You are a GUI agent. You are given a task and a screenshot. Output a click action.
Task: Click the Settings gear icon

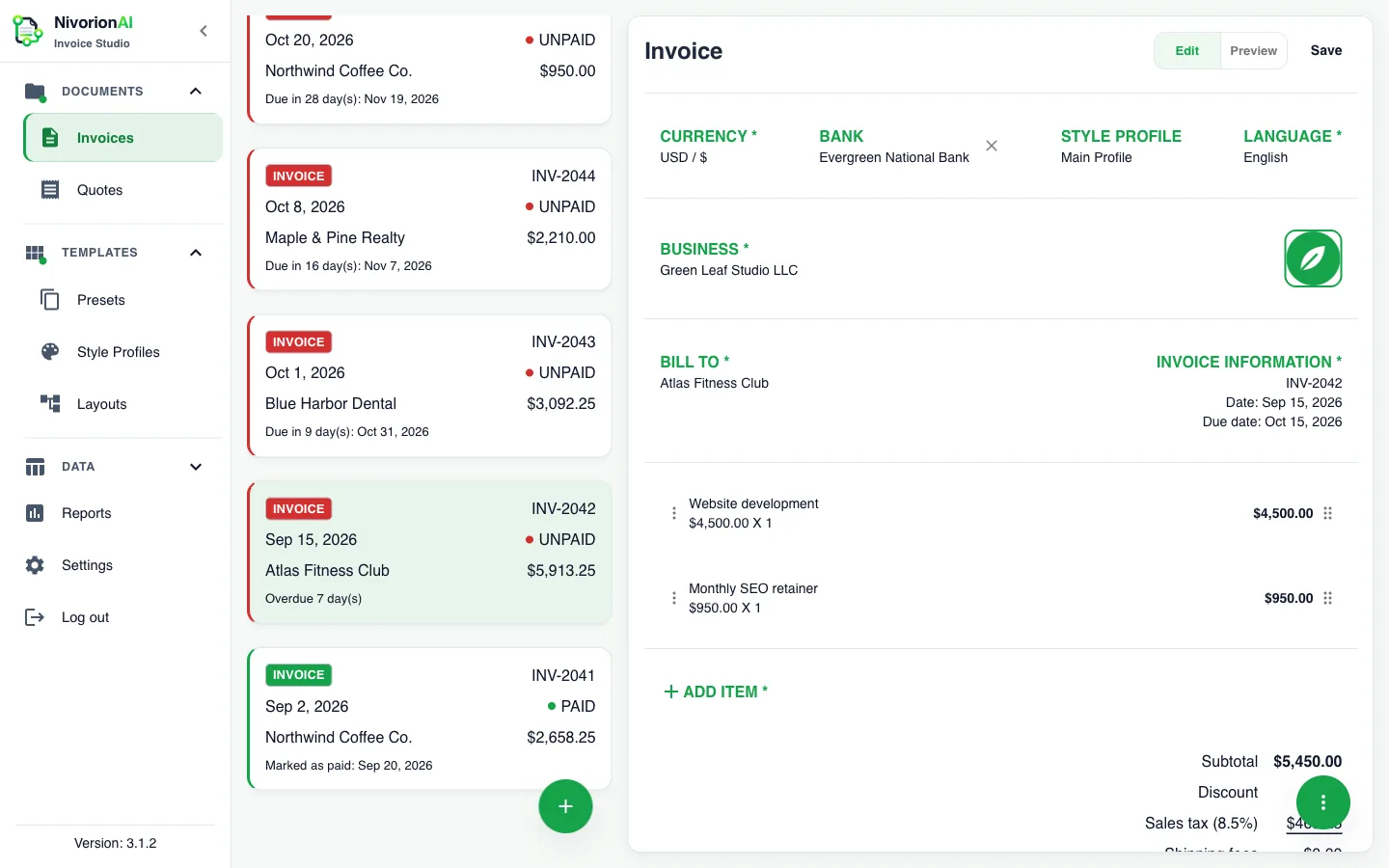[x=35, y=565]
